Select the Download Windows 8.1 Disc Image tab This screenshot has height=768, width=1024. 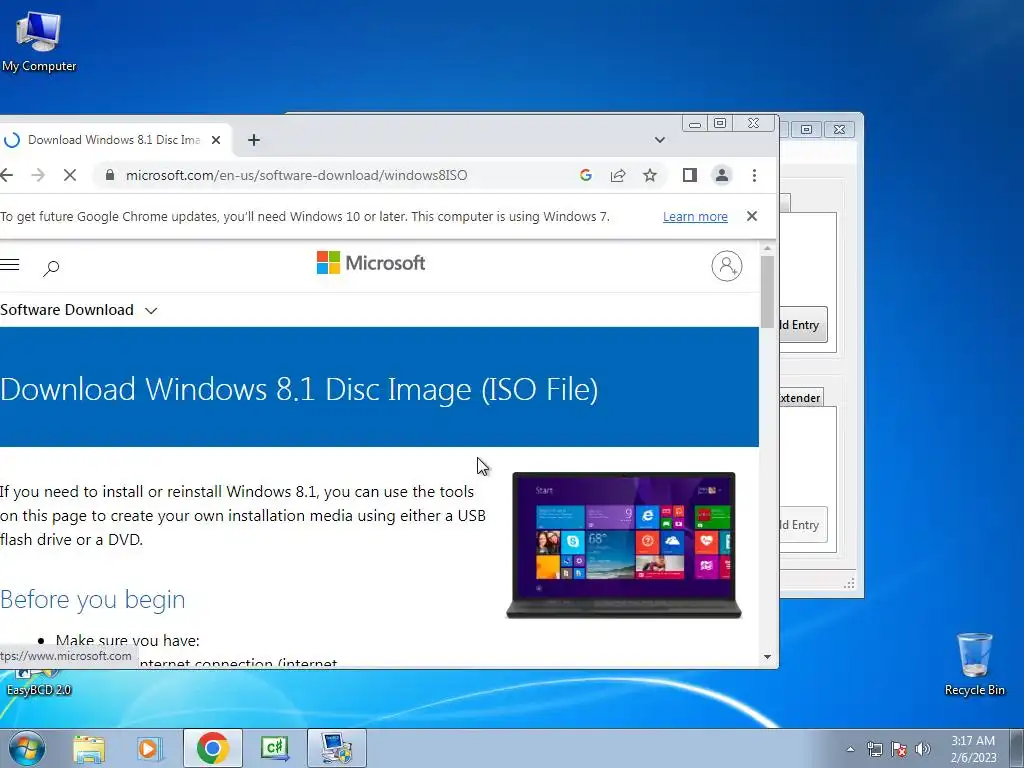114,140
